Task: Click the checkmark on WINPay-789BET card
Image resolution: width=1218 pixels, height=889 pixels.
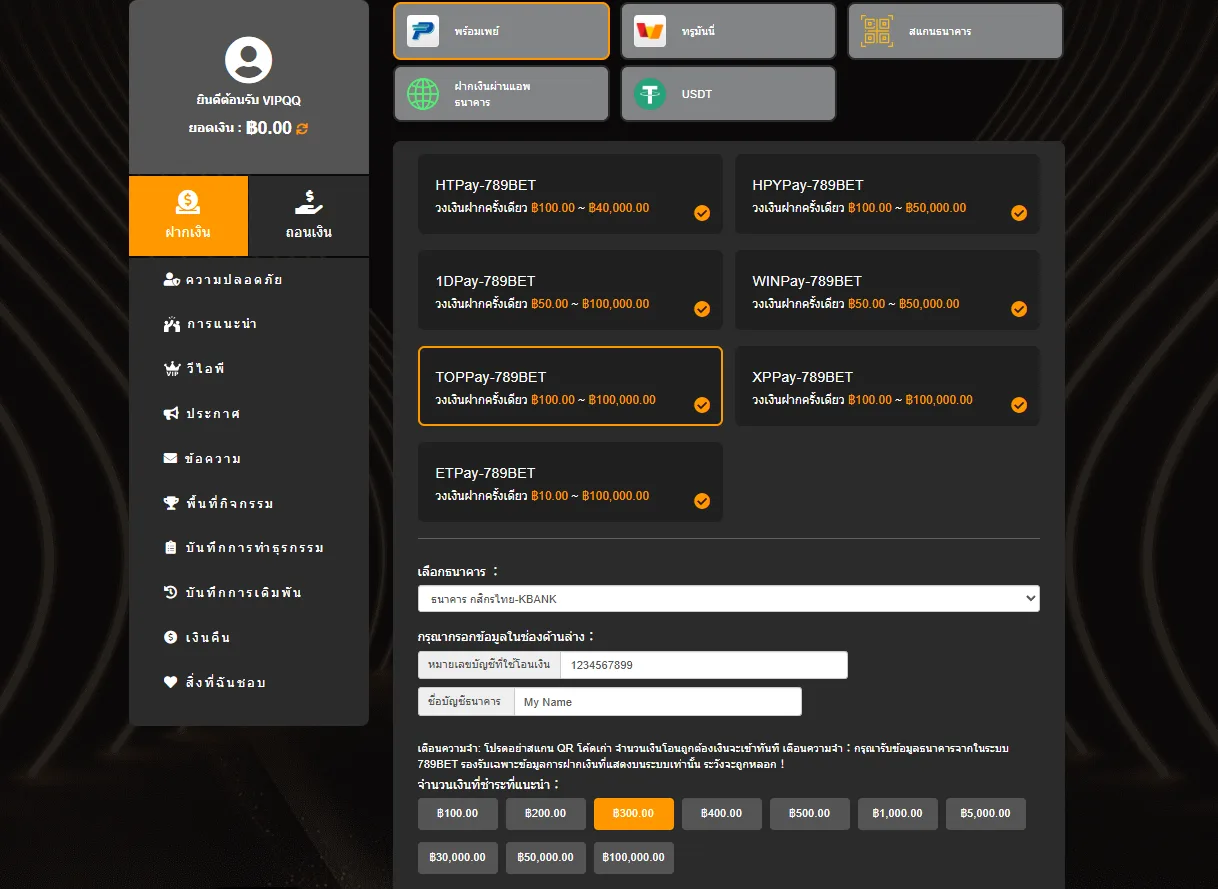Action: pyautogui.click(x=1019, y=309)
